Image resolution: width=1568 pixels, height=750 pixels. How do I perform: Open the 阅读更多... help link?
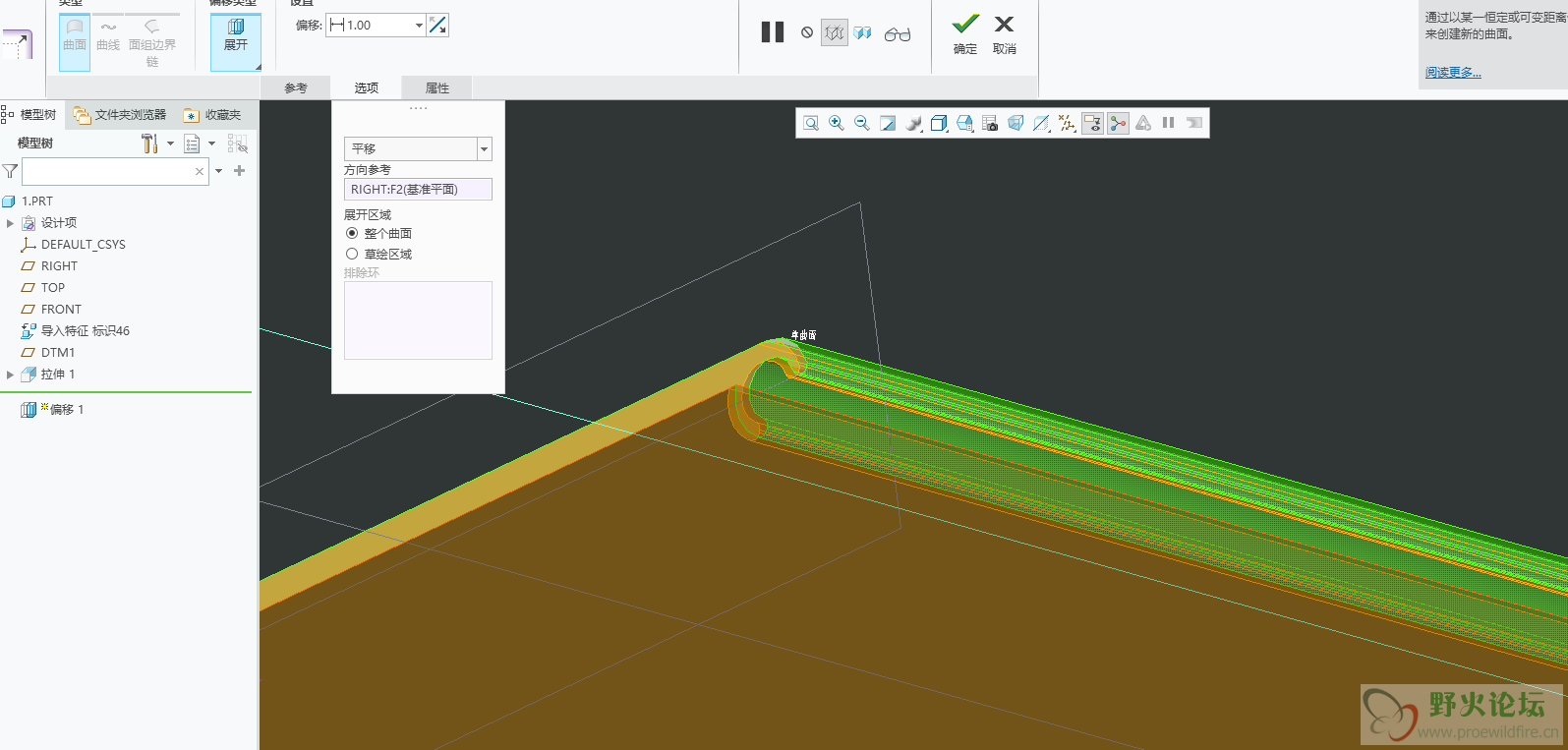pyautogui.click(x=1453, y=73)
